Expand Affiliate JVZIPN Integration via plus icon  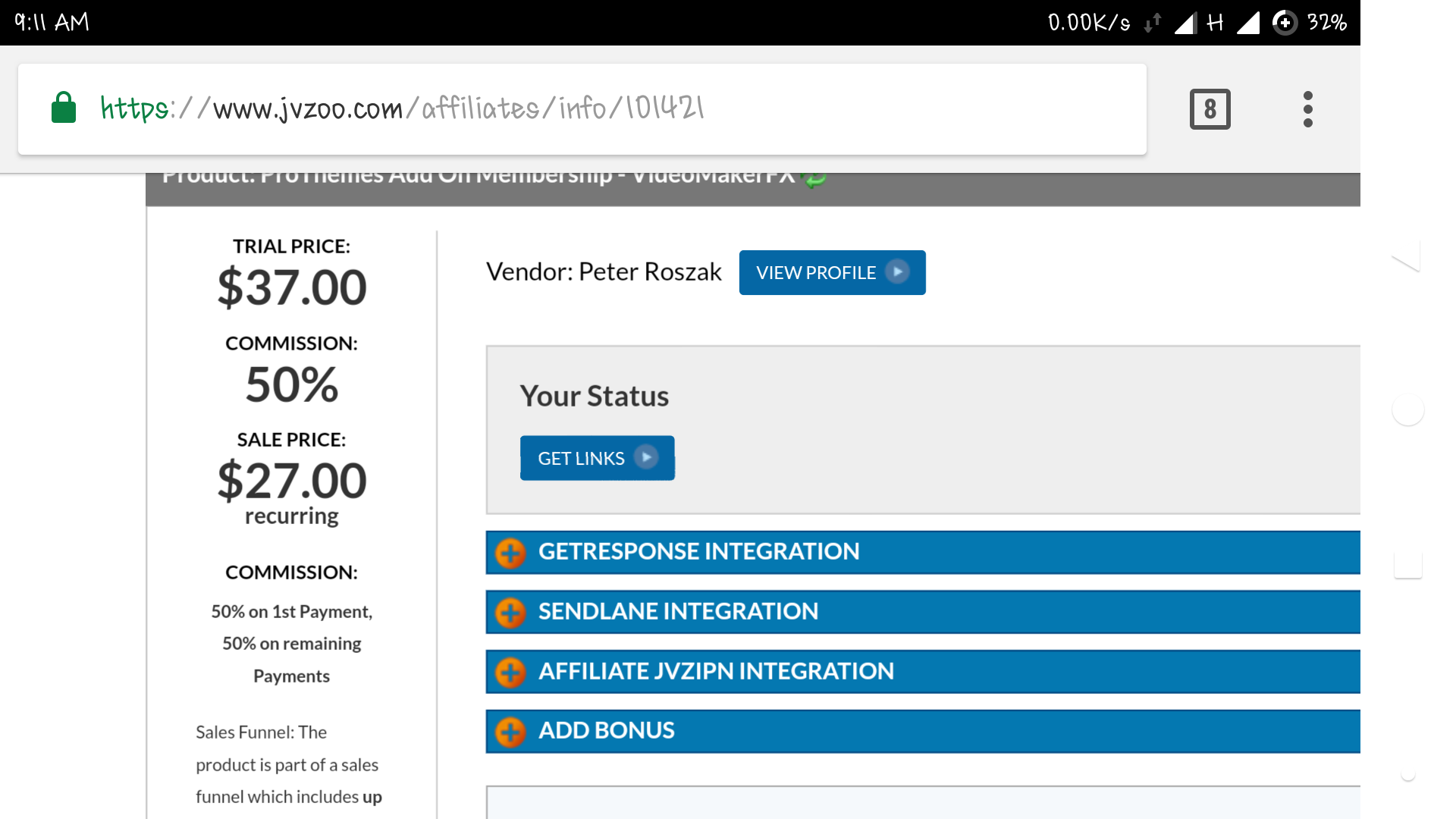510,672
